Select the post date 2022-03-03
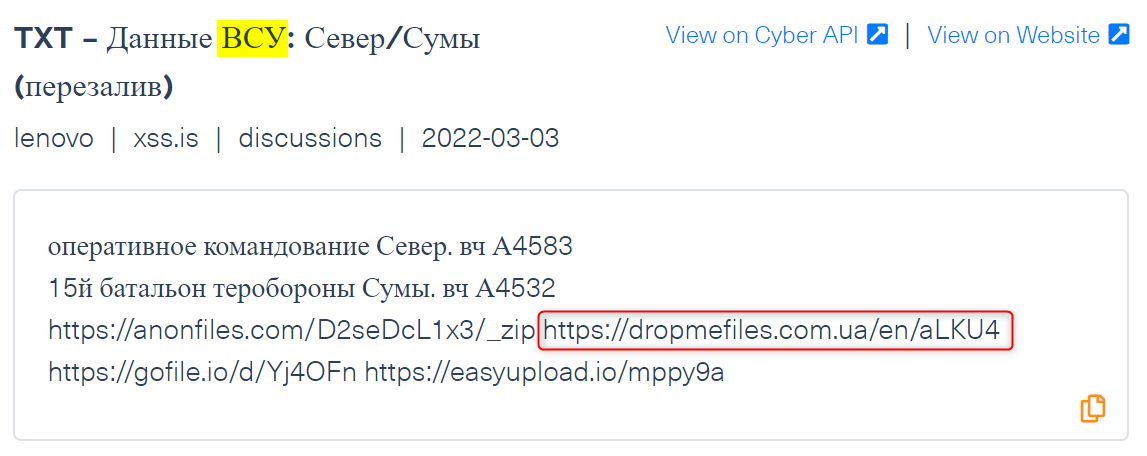Viewport: 1147px width, 456px height. pos(490,138)
